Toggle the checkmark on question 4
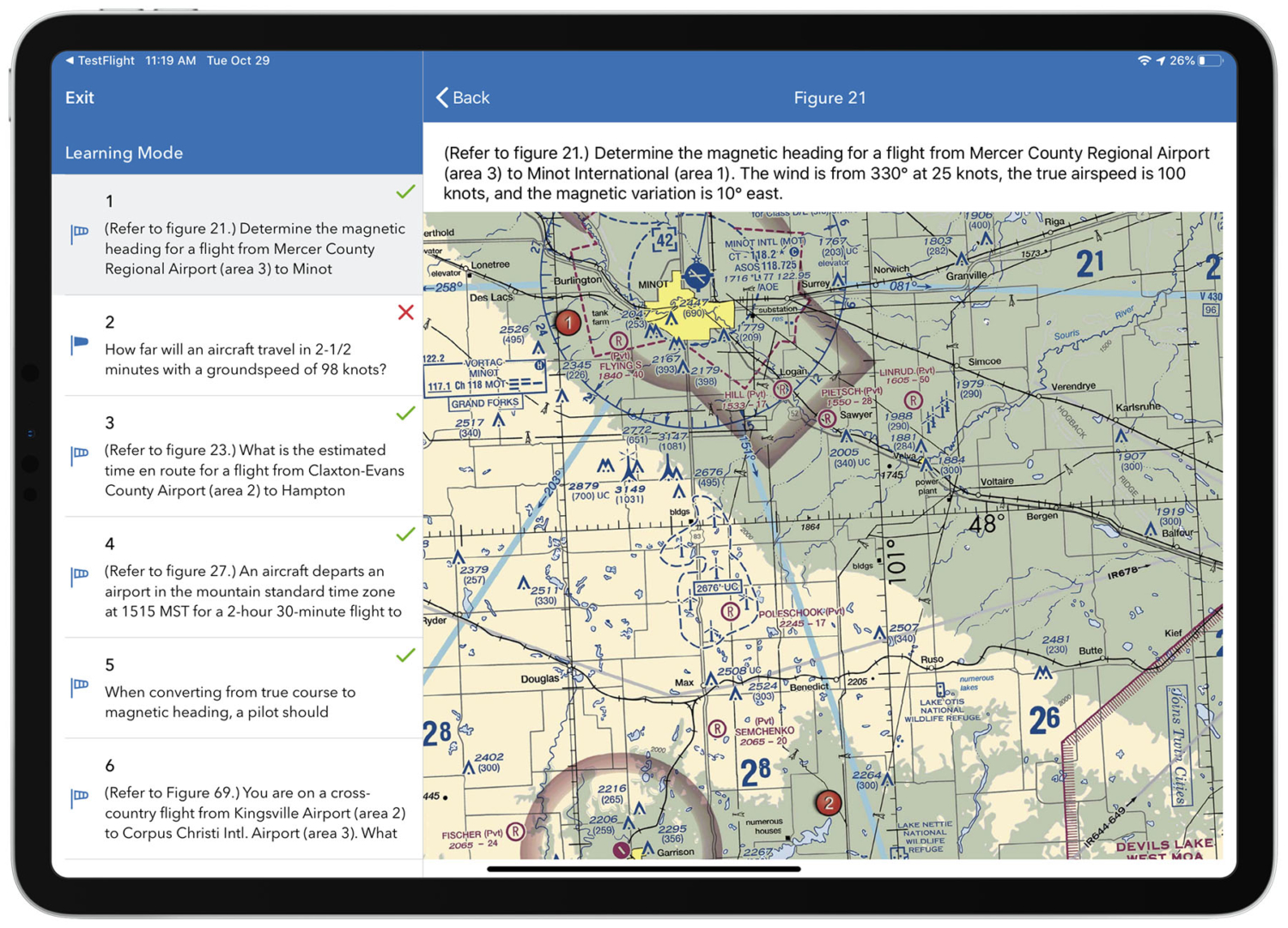The image size is (1288, 928). 405,535
